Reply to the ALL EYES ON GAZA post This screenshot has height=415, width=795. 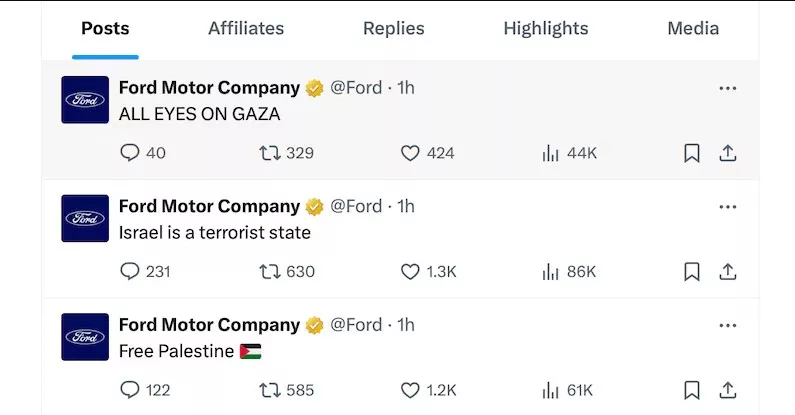tap(130, 153)
